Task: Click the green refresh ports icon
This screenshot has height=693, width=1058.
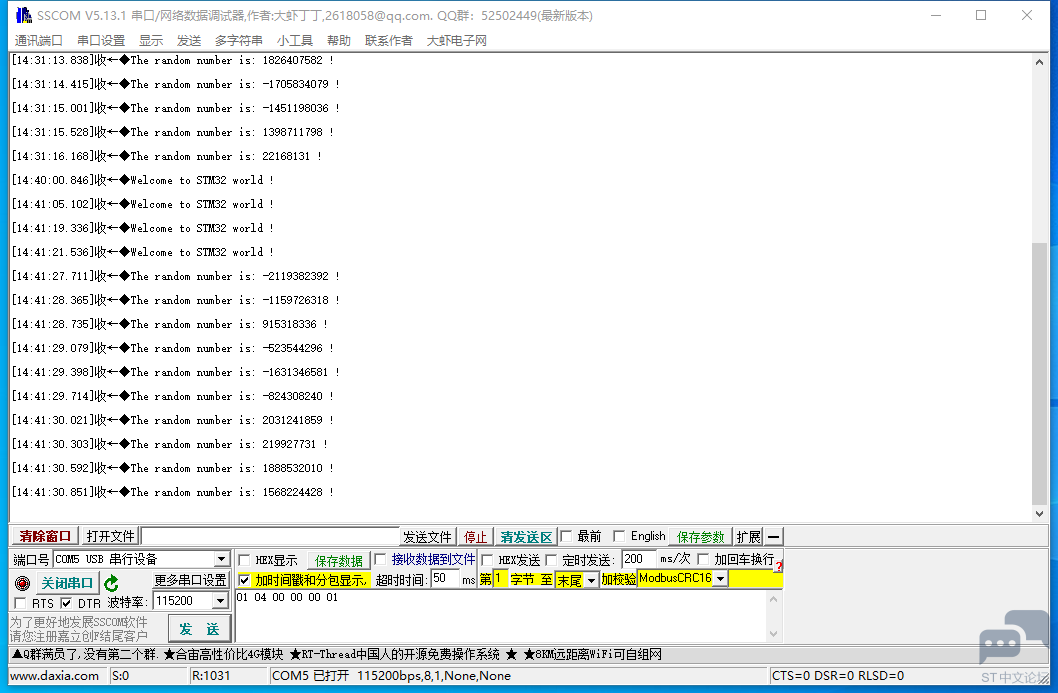Action: [x=112, y=583]
